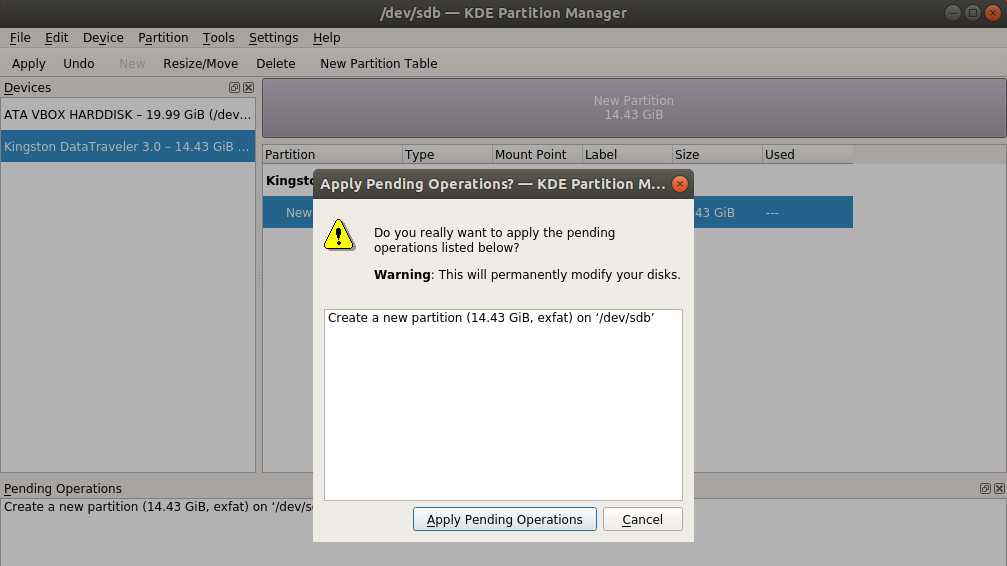The height and width of the screenshot is (566, 1007).
Task: Open the Help menu
Action: tap(326, 38)
